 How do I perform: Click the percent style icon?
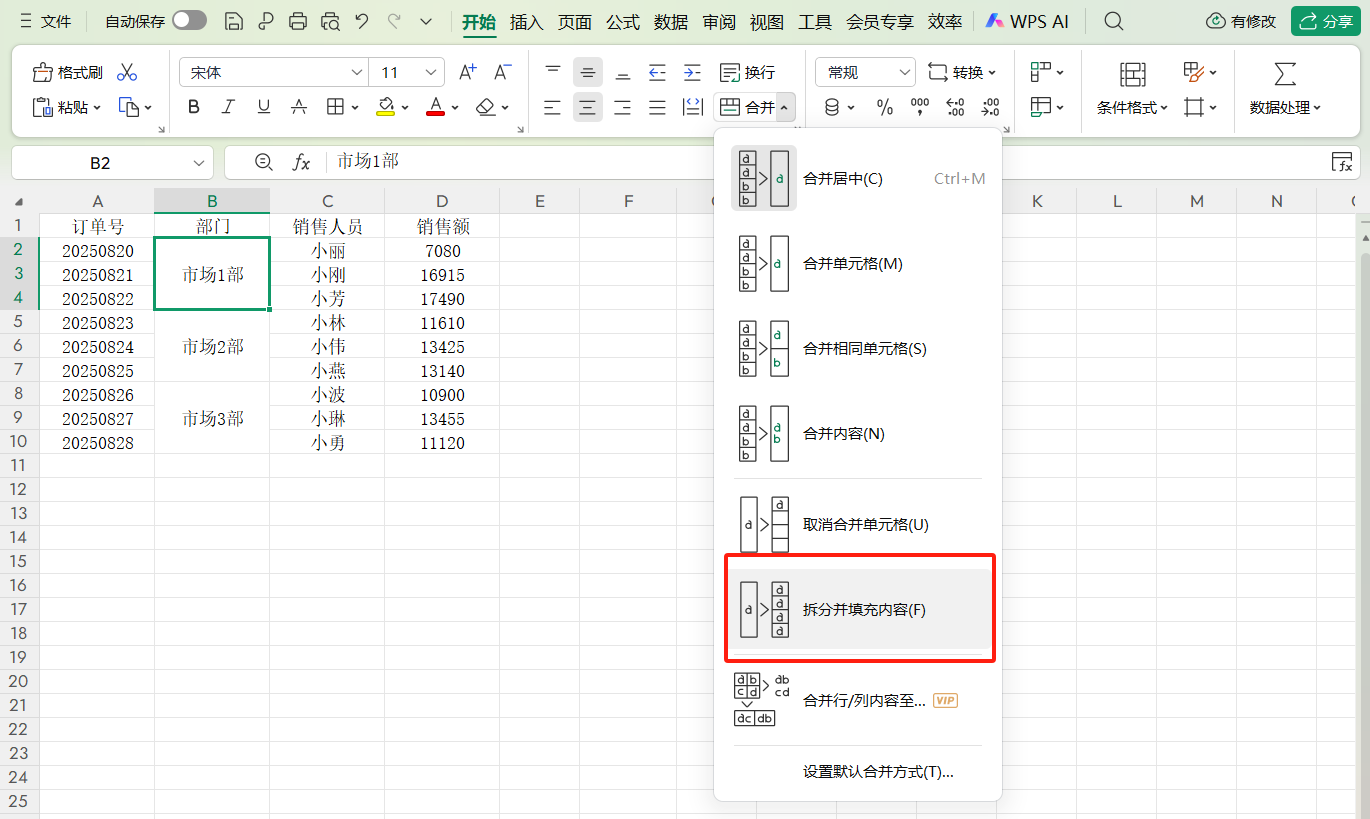tap(884, 107)
